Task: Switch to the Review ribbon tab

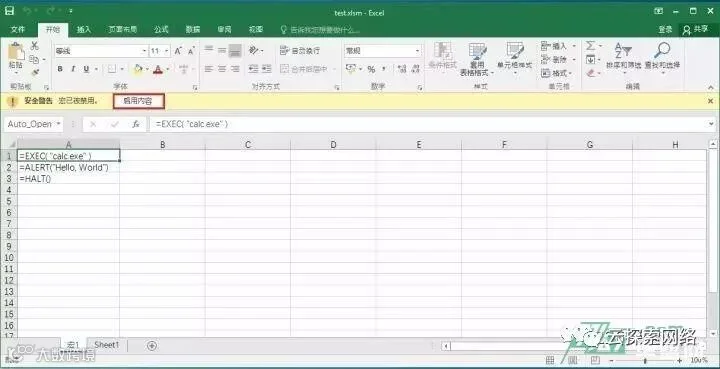Action: pyautogui.click(x=225, y=29)
